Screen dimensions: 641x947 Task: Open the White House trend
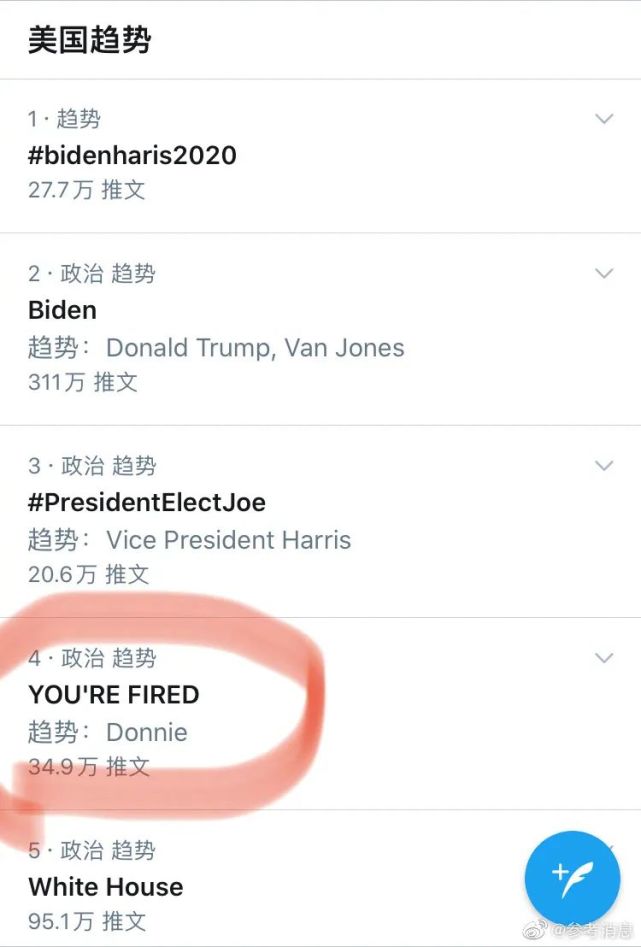pos(105,887)
